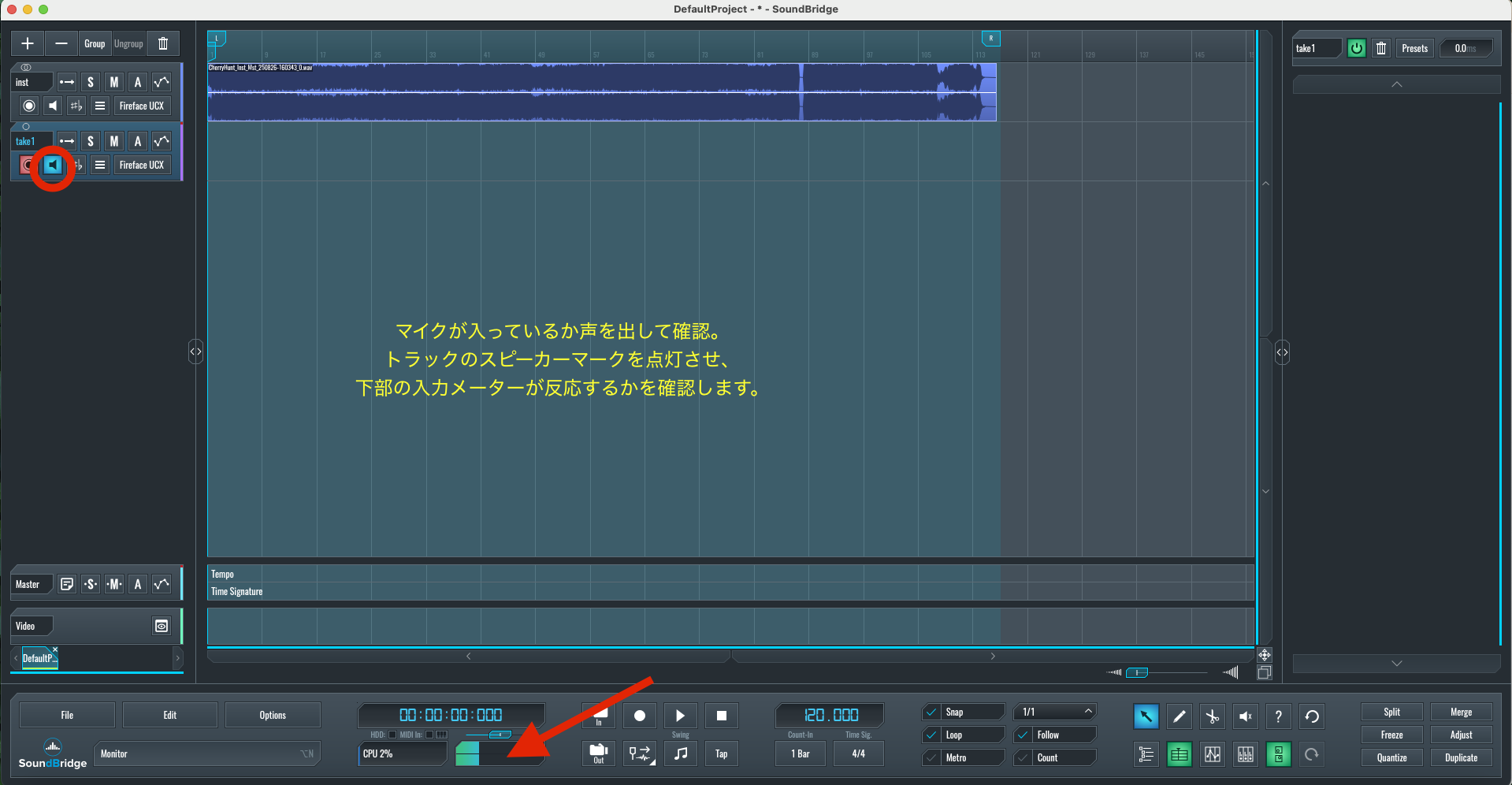This screenshot has width=1512, height=785.
Task: Click the Record button in transport
Action: click(x=640, y=716)
